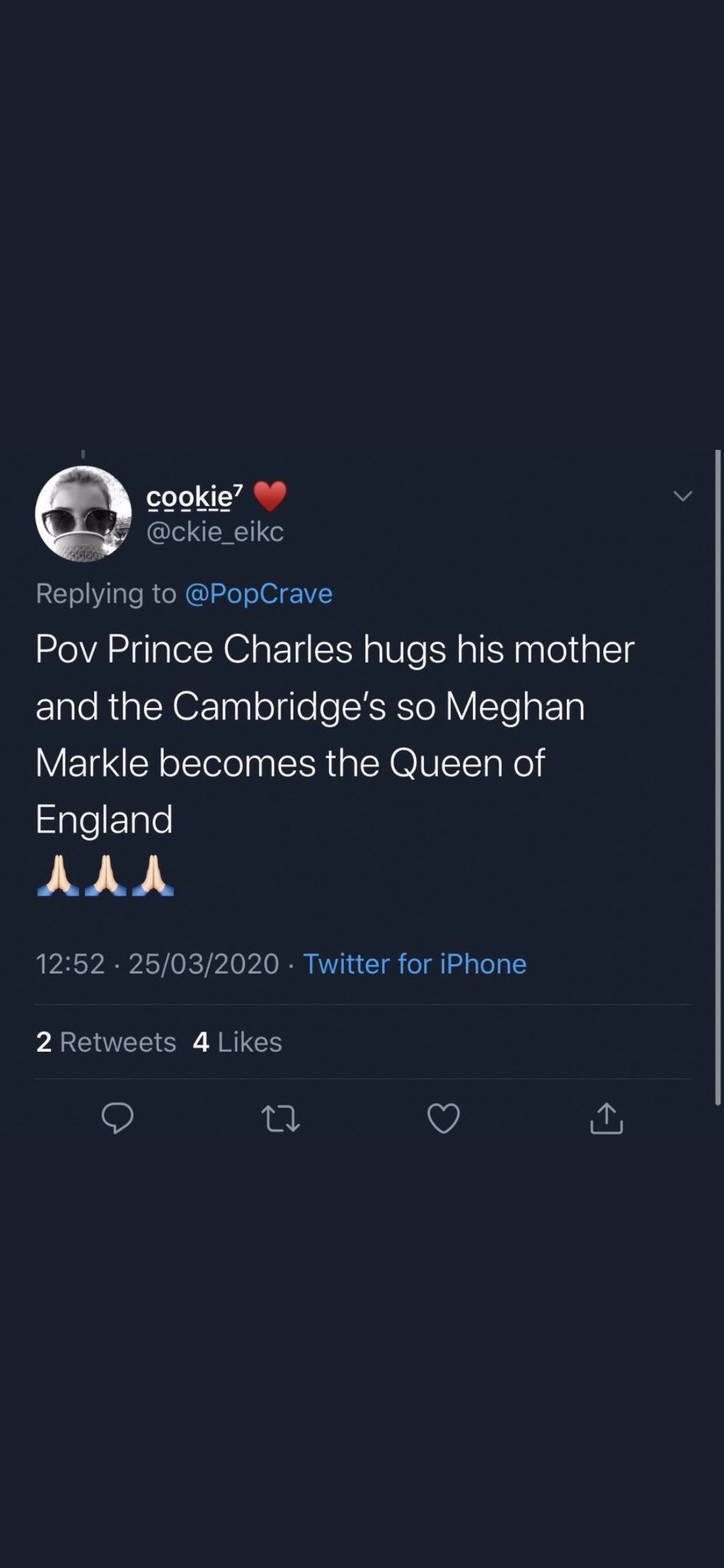Tap the red heart emoji beside the name
Screen dimensions: 724x1568
(269, 496)
